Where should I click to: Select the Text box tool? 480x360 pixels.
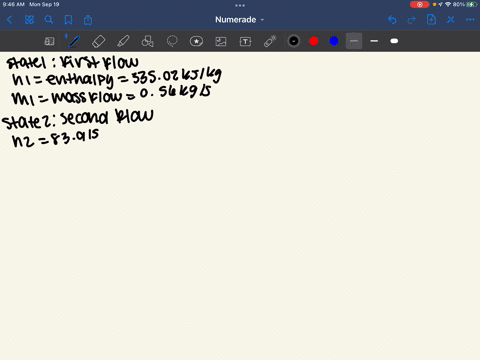245,41
